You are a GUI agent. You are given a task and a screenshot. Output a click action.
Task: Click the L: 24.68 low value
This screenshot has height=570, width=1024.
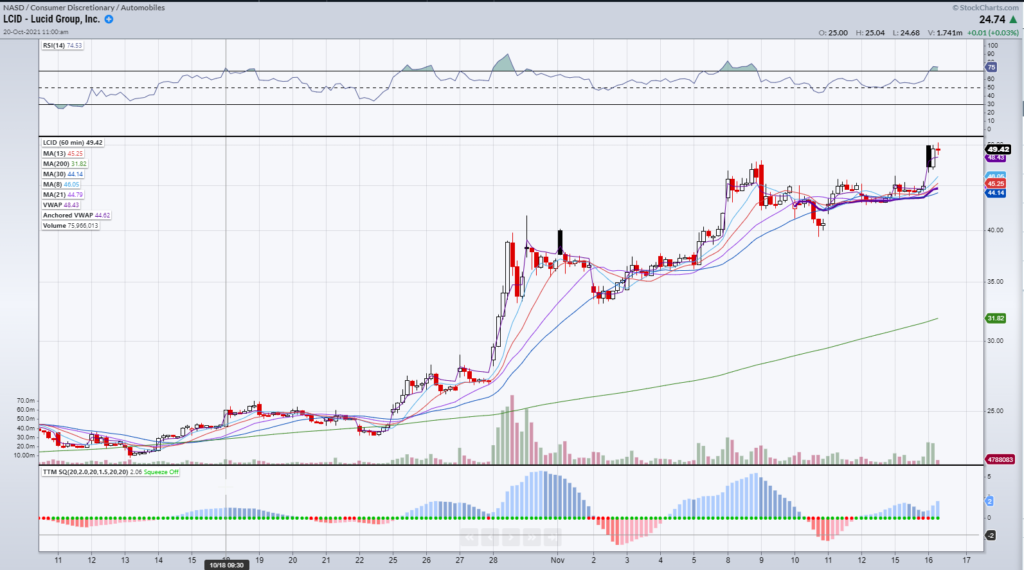tap(906, 33)
